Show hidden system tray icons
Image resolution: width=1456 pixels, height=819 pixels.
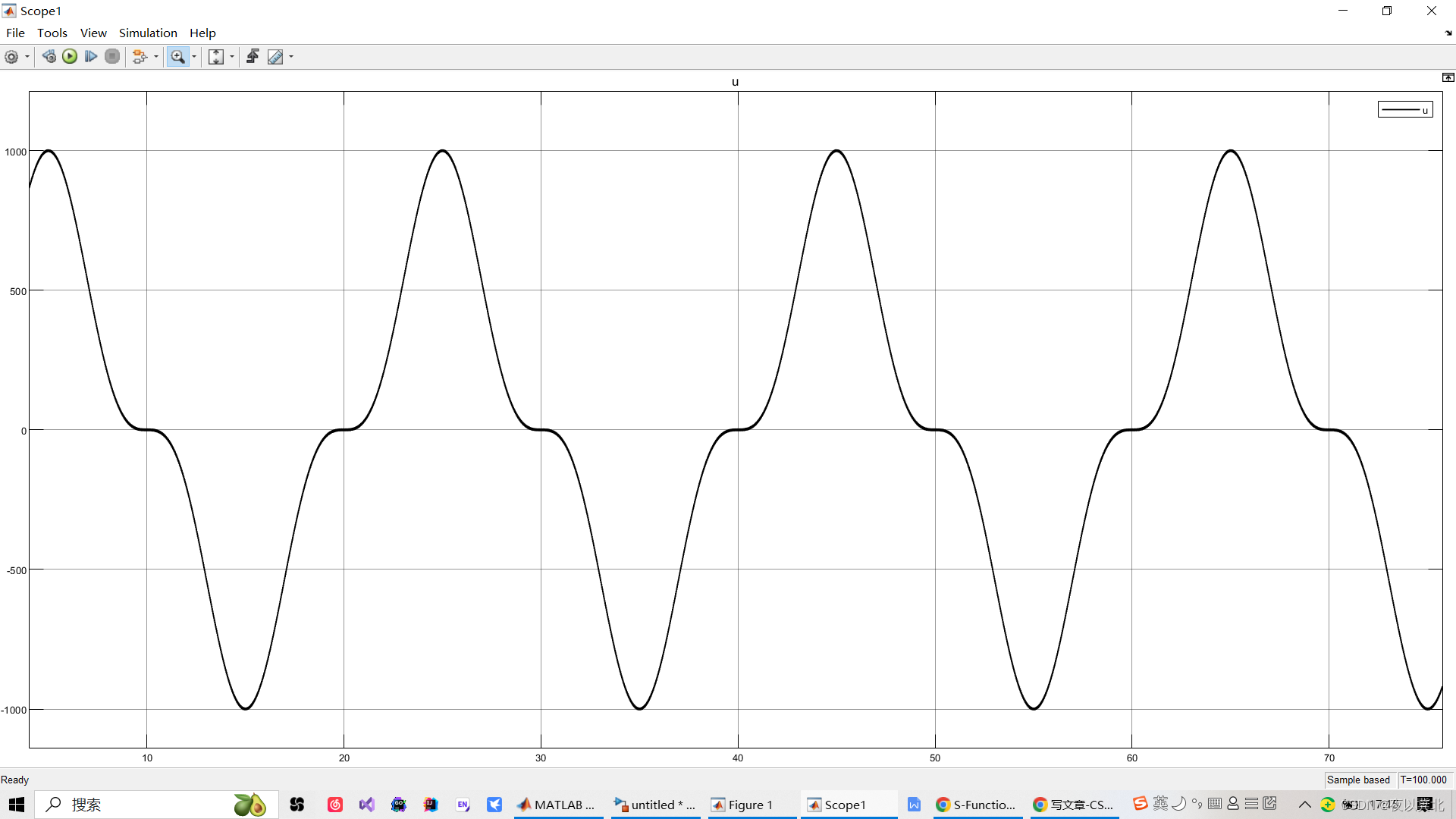pyautogui.click(x=1305, y=805)
